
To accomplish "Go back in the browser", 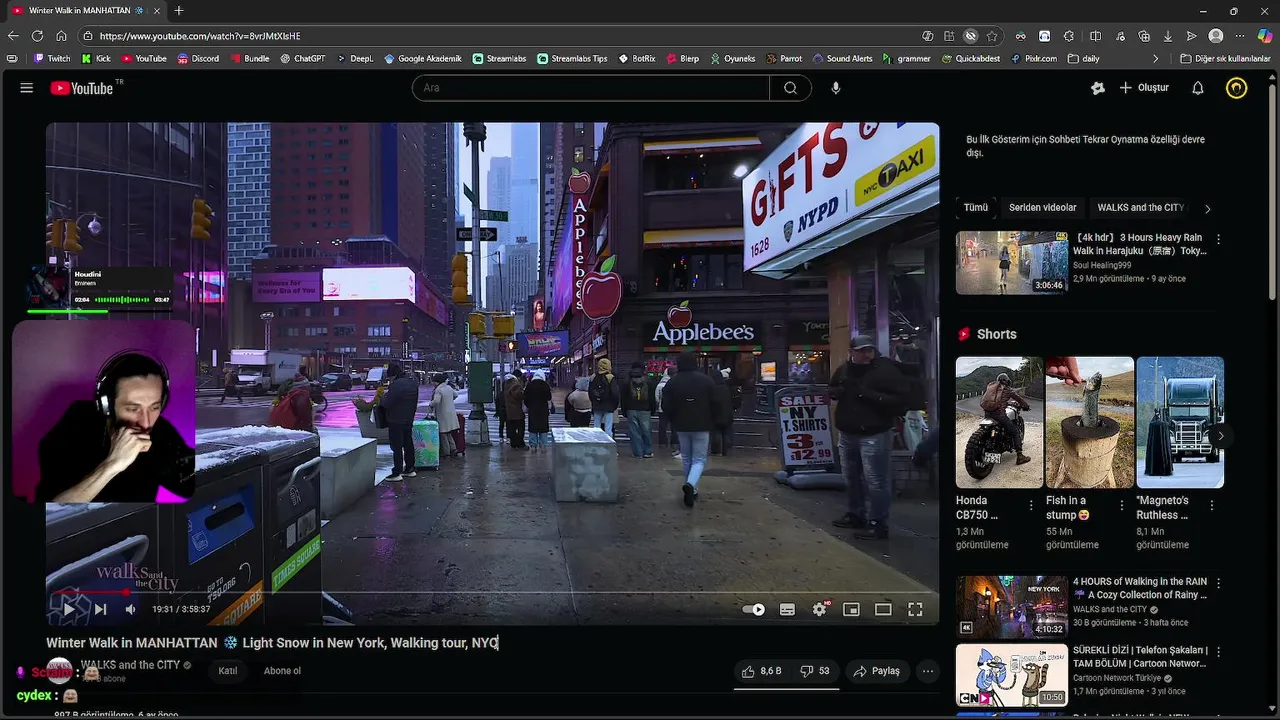I will [13, 36].
